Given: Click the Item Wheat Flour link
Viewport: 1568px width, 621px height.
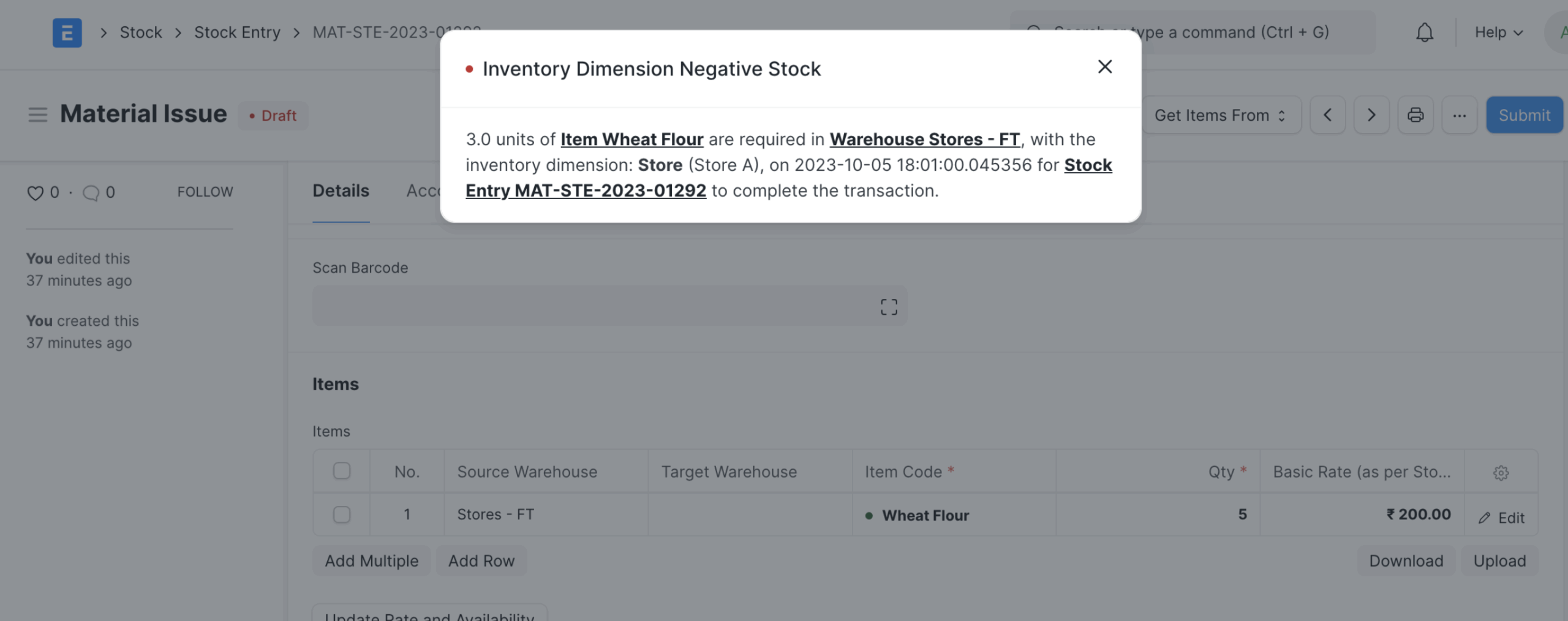Looking at the screenshot, I should 631,140.
